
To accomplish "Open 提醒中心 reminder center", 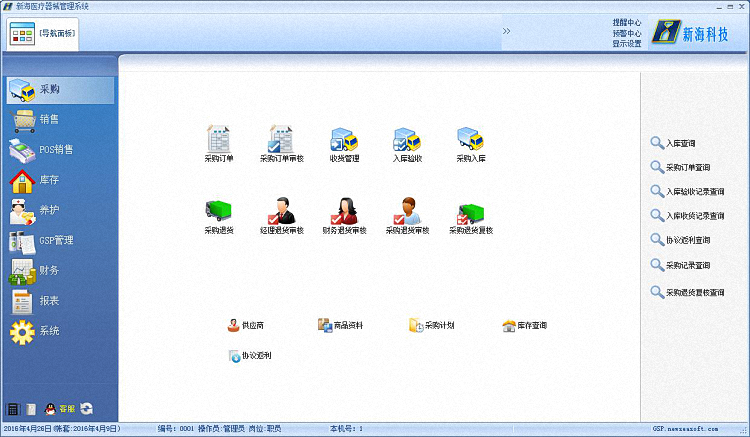I will tap(627, 22).
